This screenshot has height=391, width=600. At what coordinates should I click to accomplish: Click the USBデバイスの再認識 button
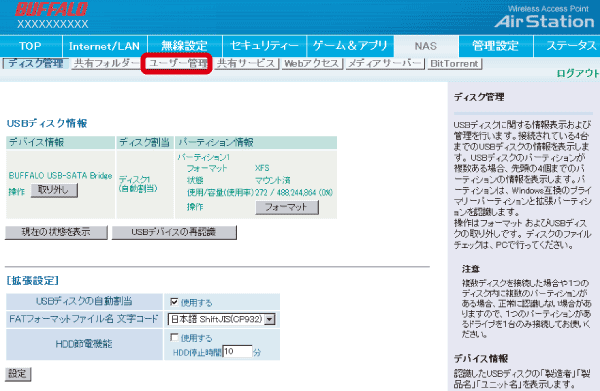(x=174, y=232)
